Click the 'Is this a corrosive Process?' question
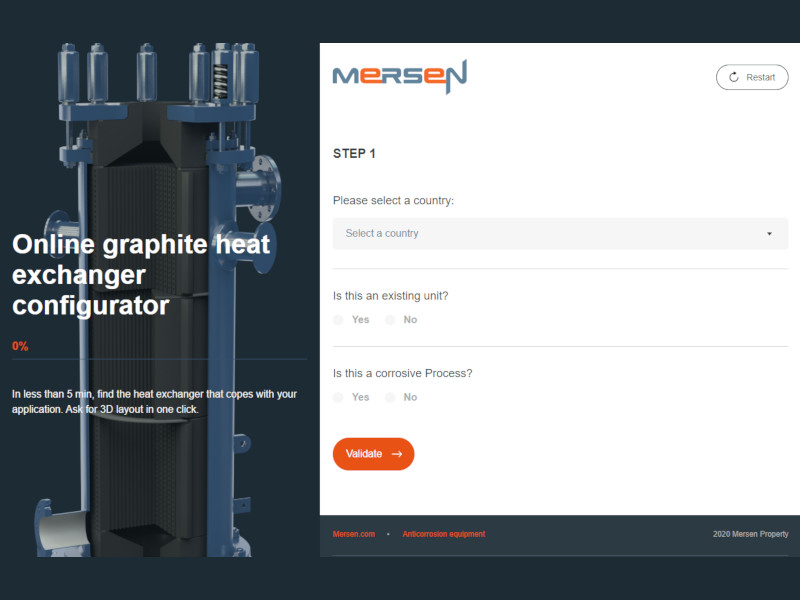Viewport: 800px width, 600px height. pos(403,373)
